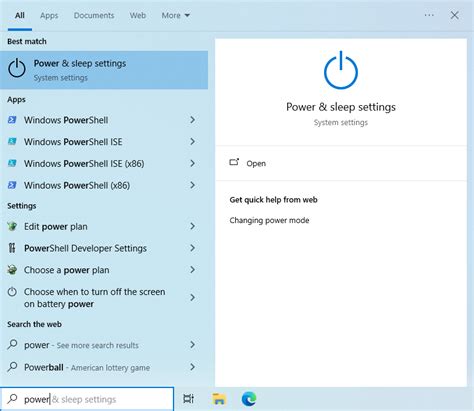Open Windows PowerShell result
474x411 pixels.
104,120
